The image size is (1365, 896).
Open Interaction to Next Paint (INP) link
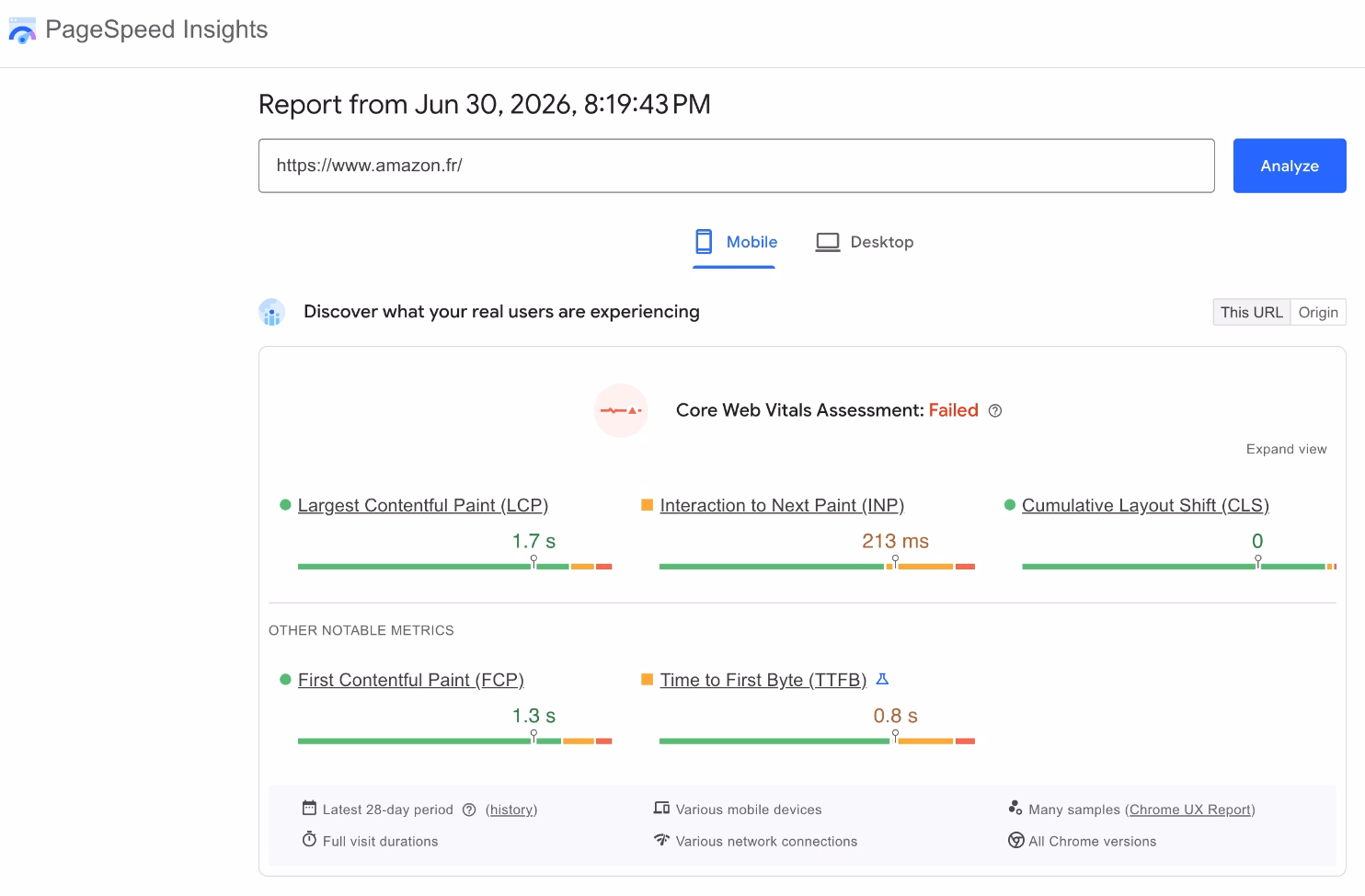click(x=782, y=505)
